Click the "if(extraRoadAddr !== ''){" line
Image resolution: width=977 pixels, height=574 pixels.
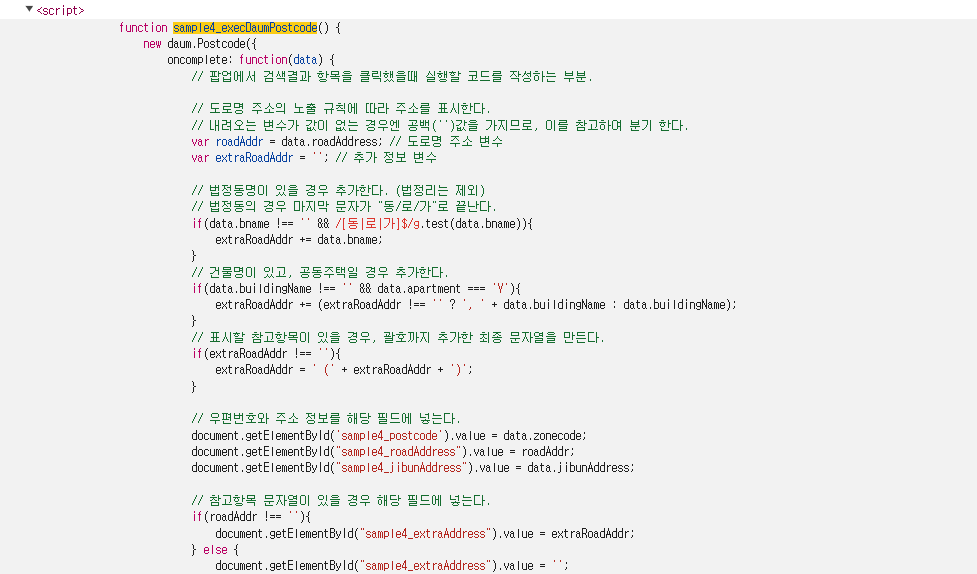click(x=266, y=354)
